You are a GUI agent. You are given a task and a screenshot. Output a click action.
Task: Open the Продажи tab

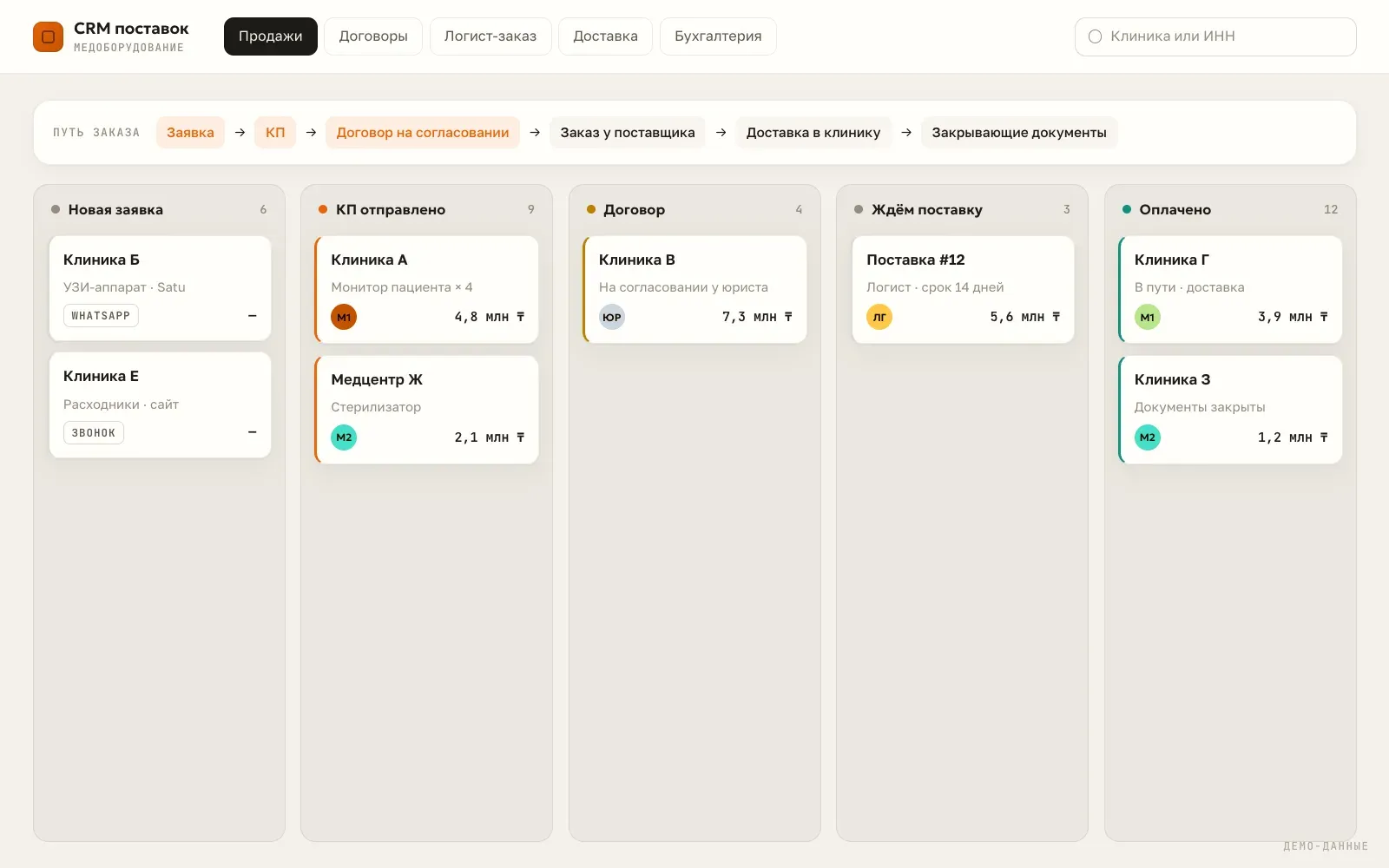tap(271, 36)
